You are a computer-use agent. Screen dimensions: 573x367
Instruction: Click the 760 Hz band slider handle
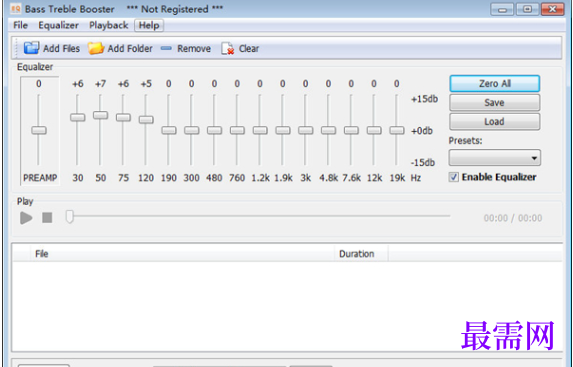[237, 130]
